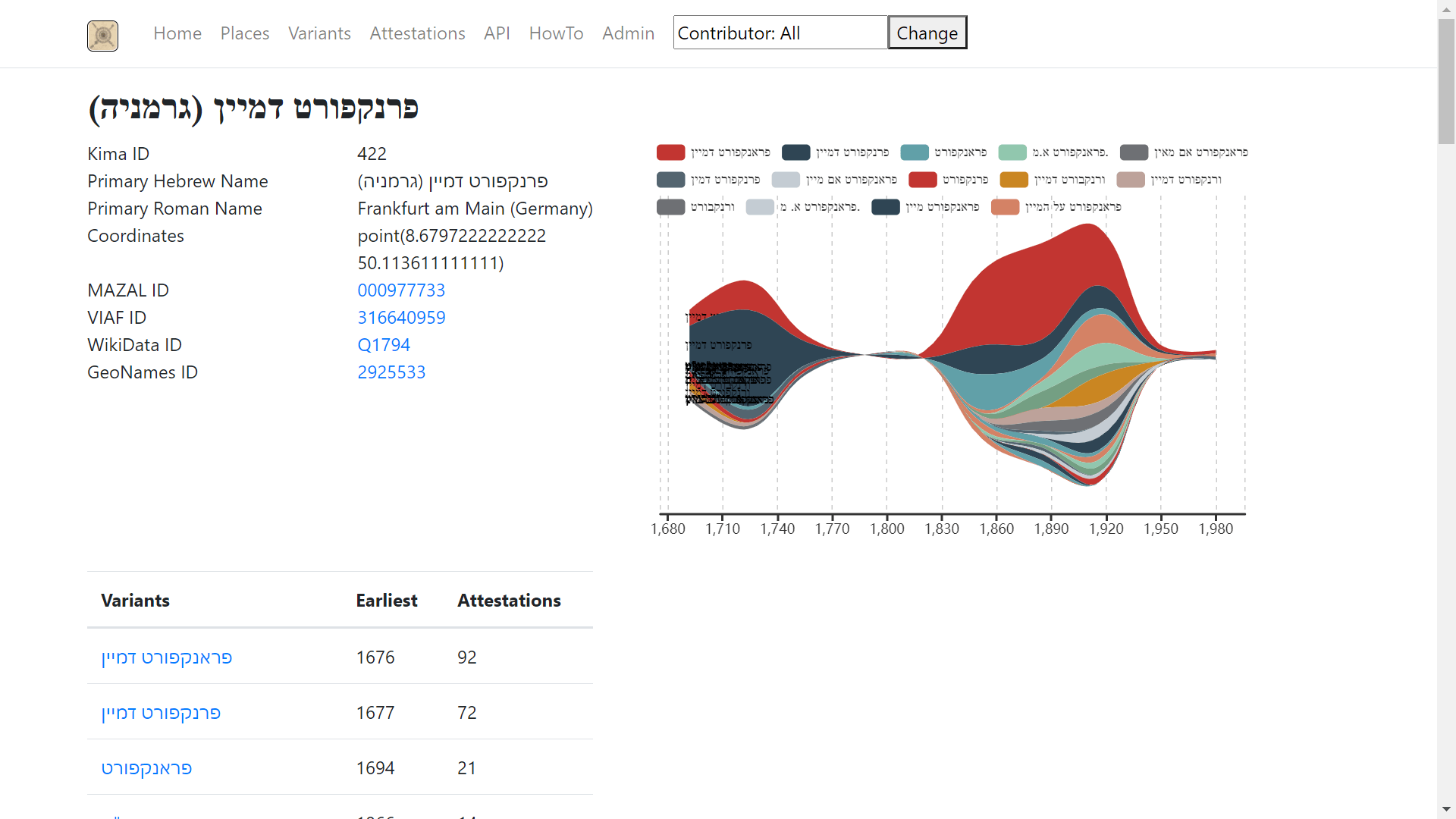Open WikiData link Q1794
The image size is (1456, 819).
pos(384,345)
